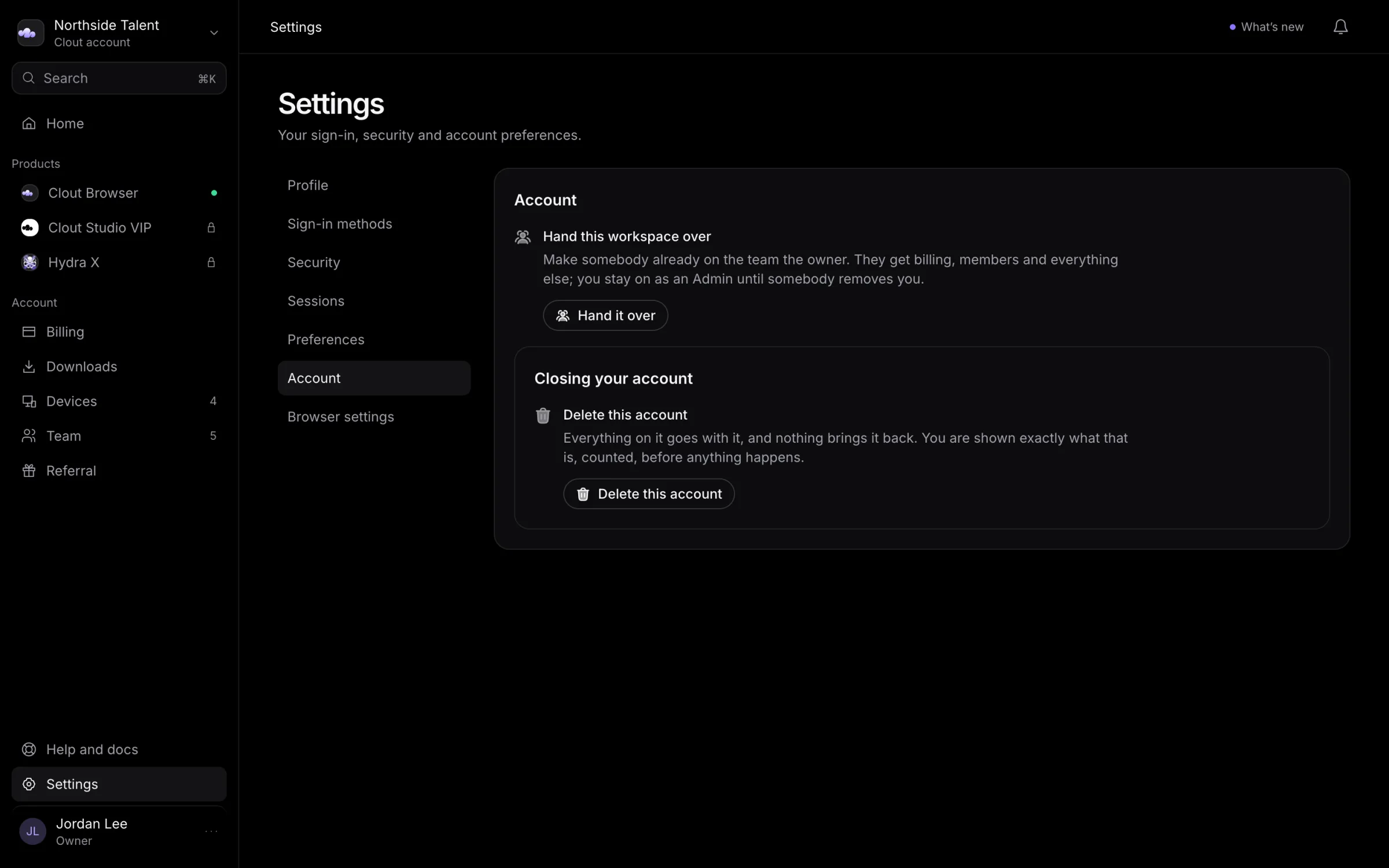Click the Team people icon
This screenshot has height=868, width=1389.
coord(29,436)
